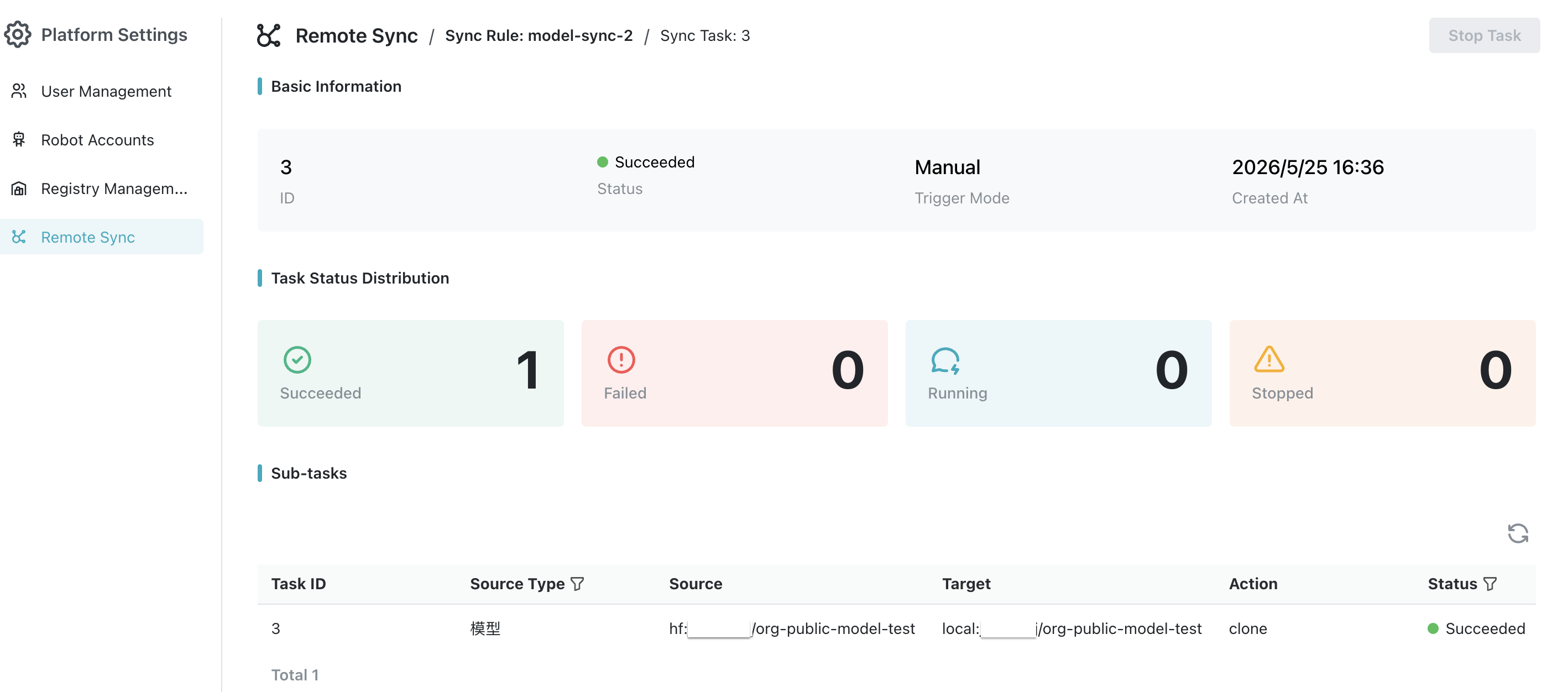Refresh the sub-tasks table
This screenshot has width=1568, height=692.
[1518, 533]
